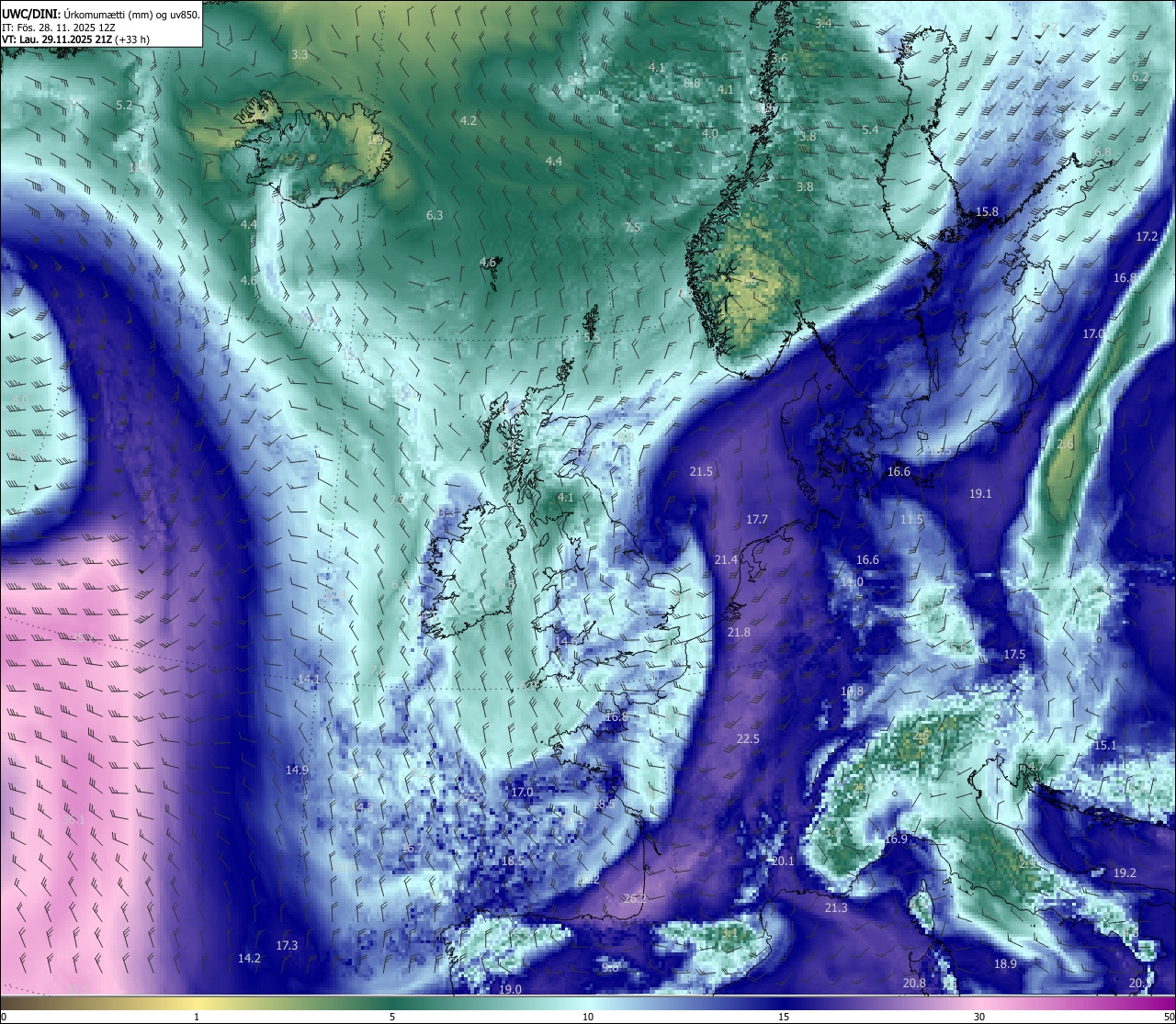Click the map value 19.2
Screen dimensions: 1176x1024
[1125, 873]
